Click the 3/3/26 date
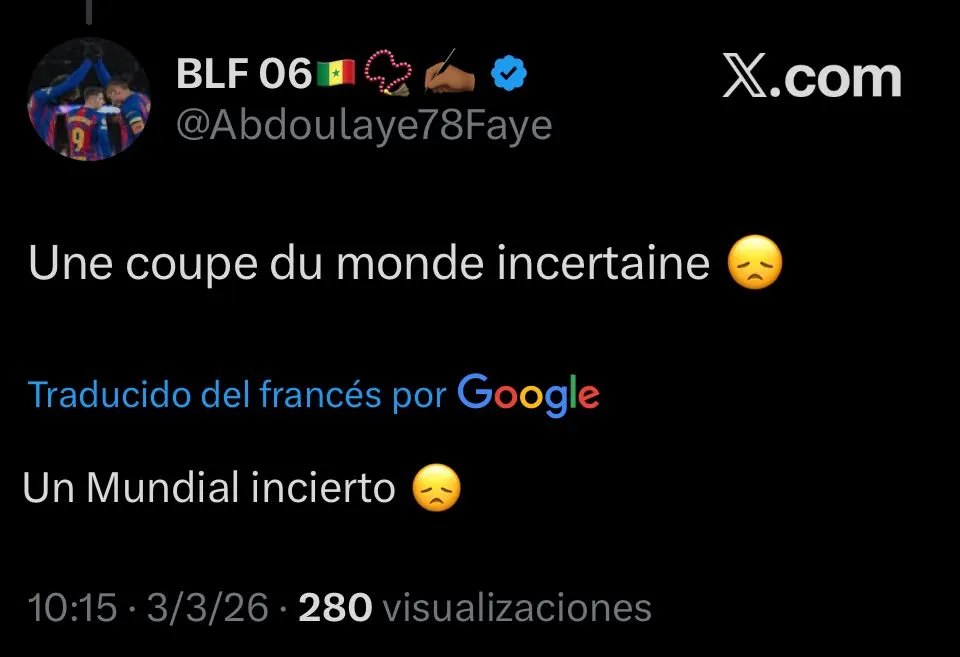 pos(208,608)
